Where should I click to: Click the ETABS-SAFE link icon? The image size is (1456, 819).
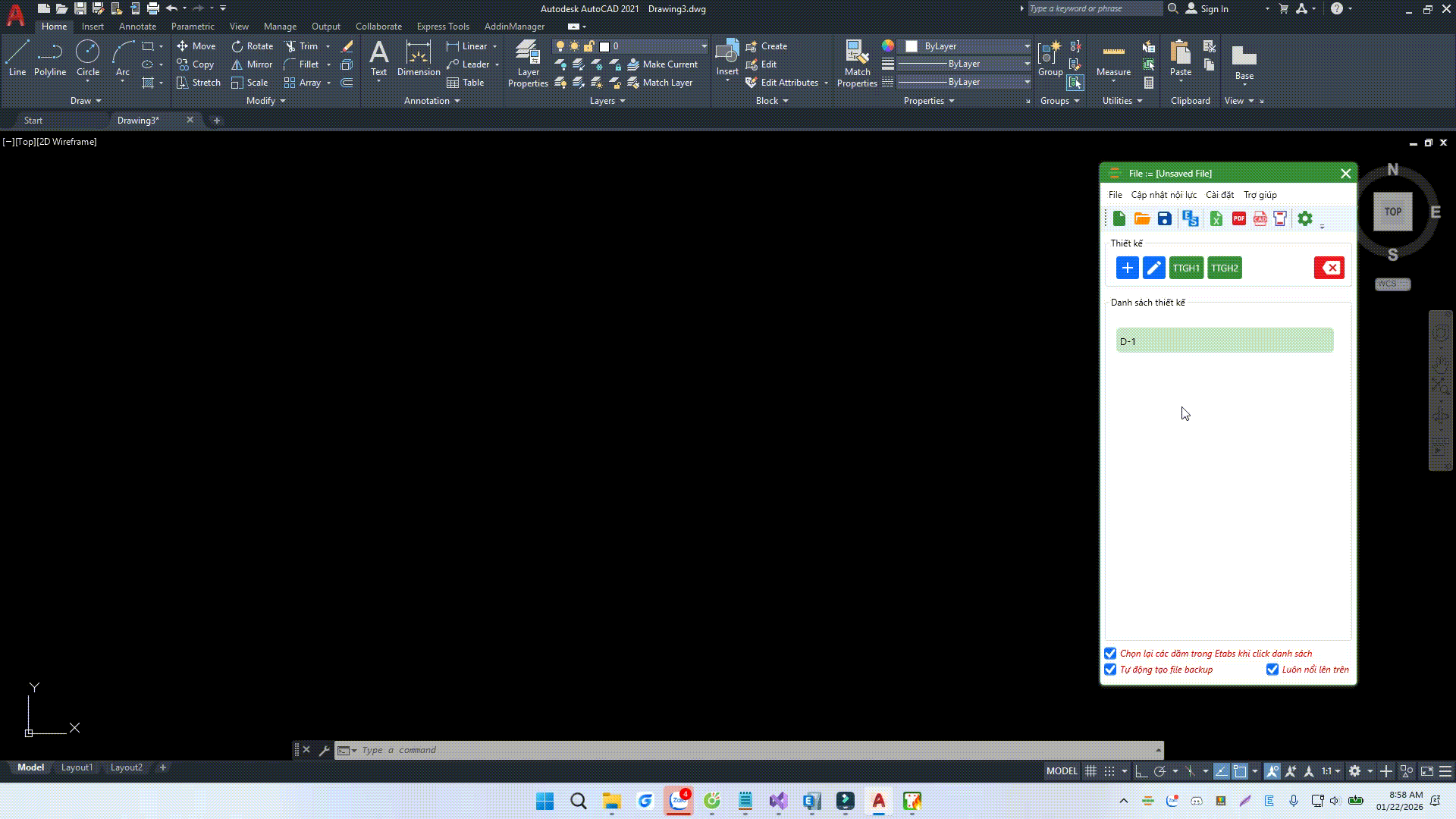pos(1190,219)
